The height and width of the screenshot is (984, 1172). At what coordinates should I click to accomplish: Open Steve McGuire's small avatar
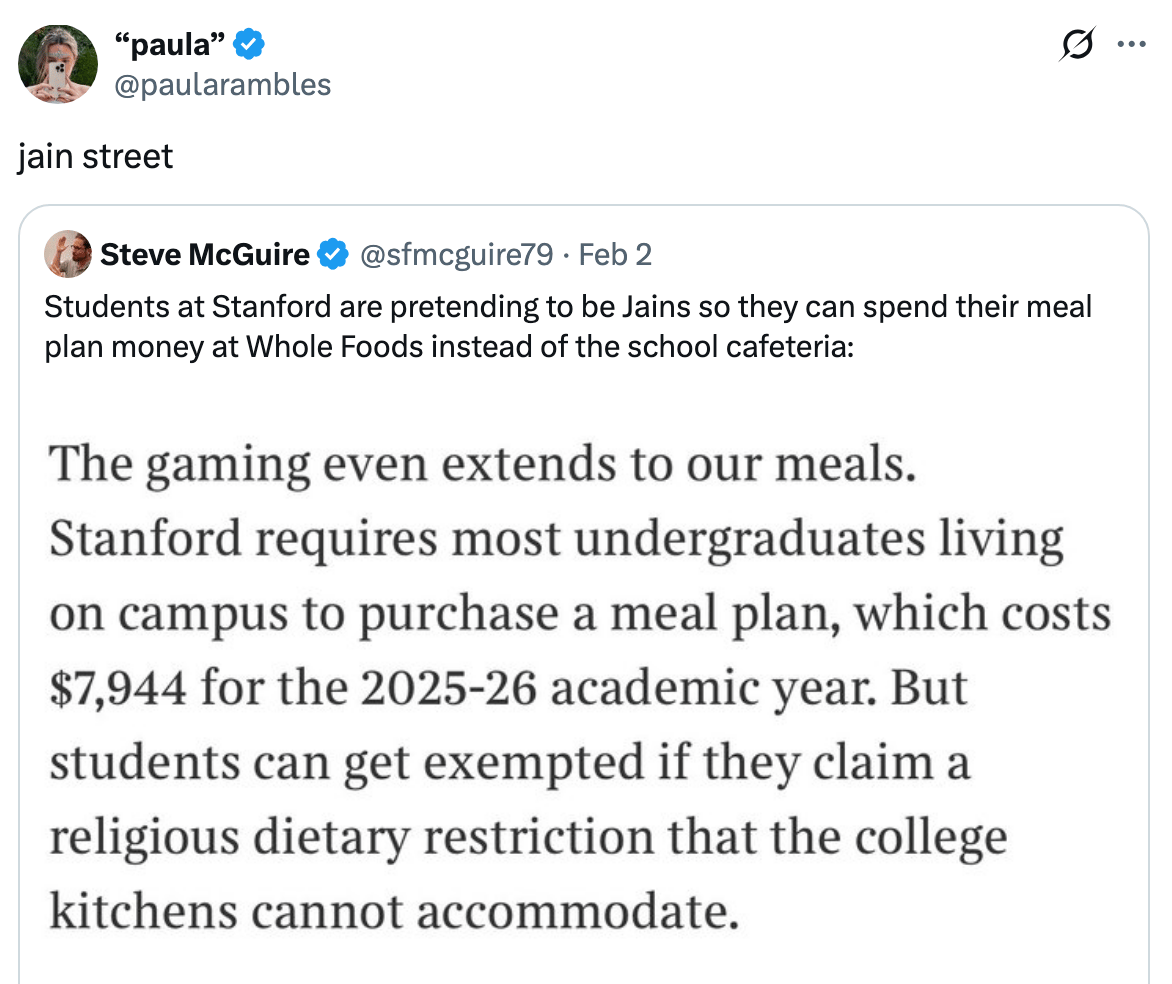point(68,255)
